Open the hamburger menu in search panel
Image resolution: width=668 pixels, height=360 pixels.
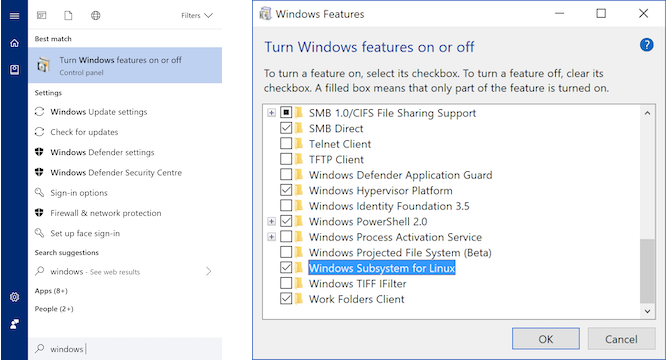[14, 16]
